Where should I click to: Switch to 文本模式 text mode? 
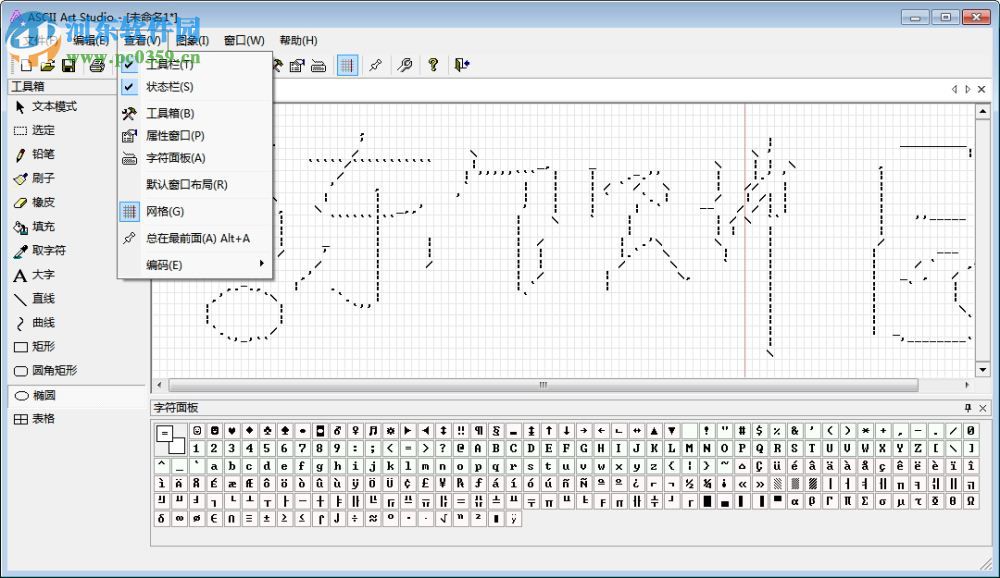[x=48, y=106]
